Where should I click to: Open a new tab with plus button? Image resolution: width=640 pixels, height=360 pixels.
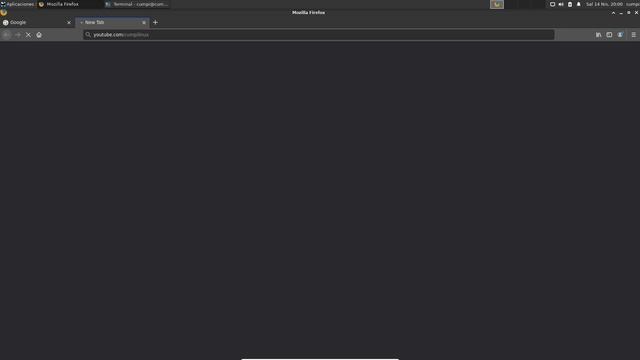coord(155,22)
